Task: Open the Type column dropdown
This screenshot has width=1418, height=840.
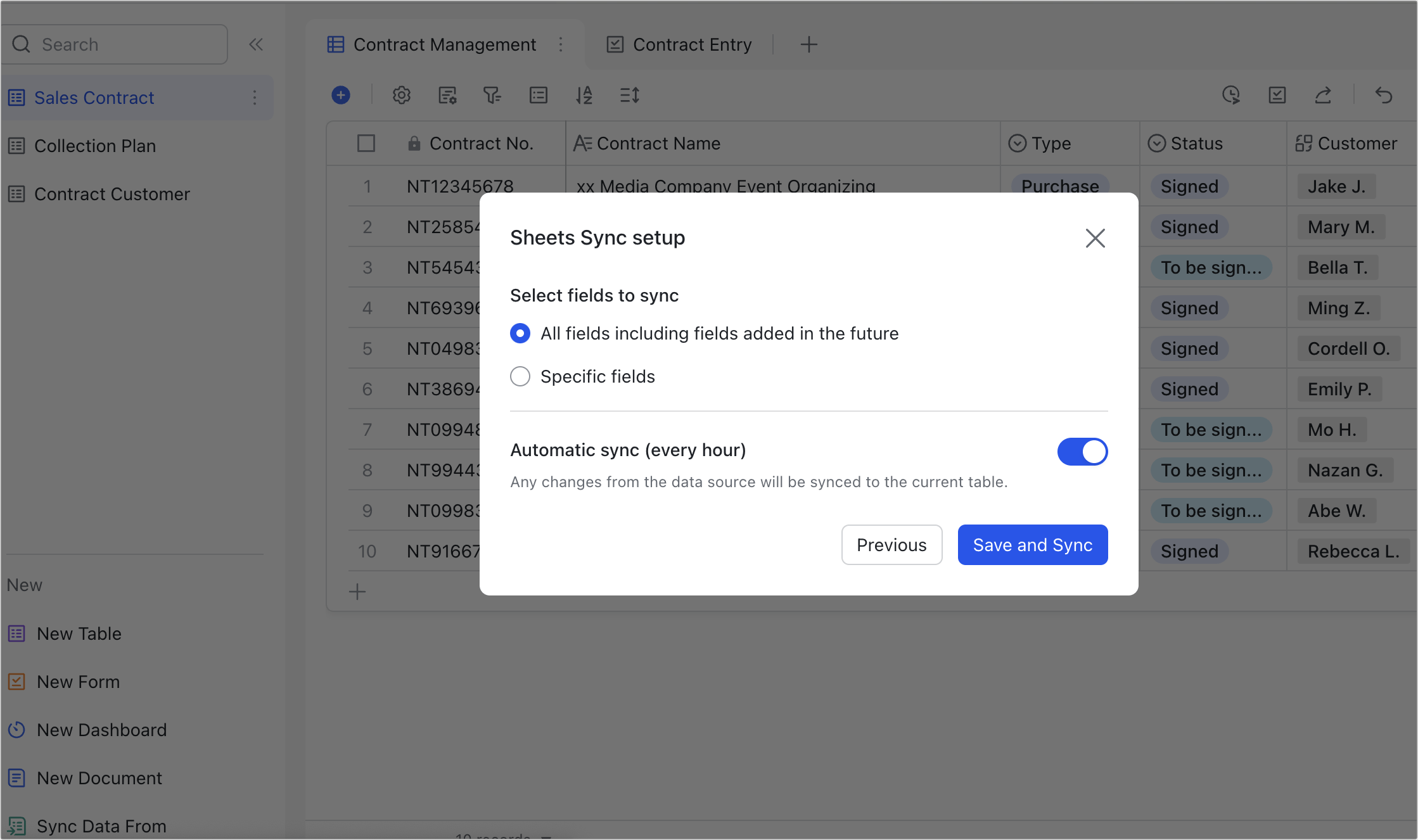Action: pos(1017,143)
